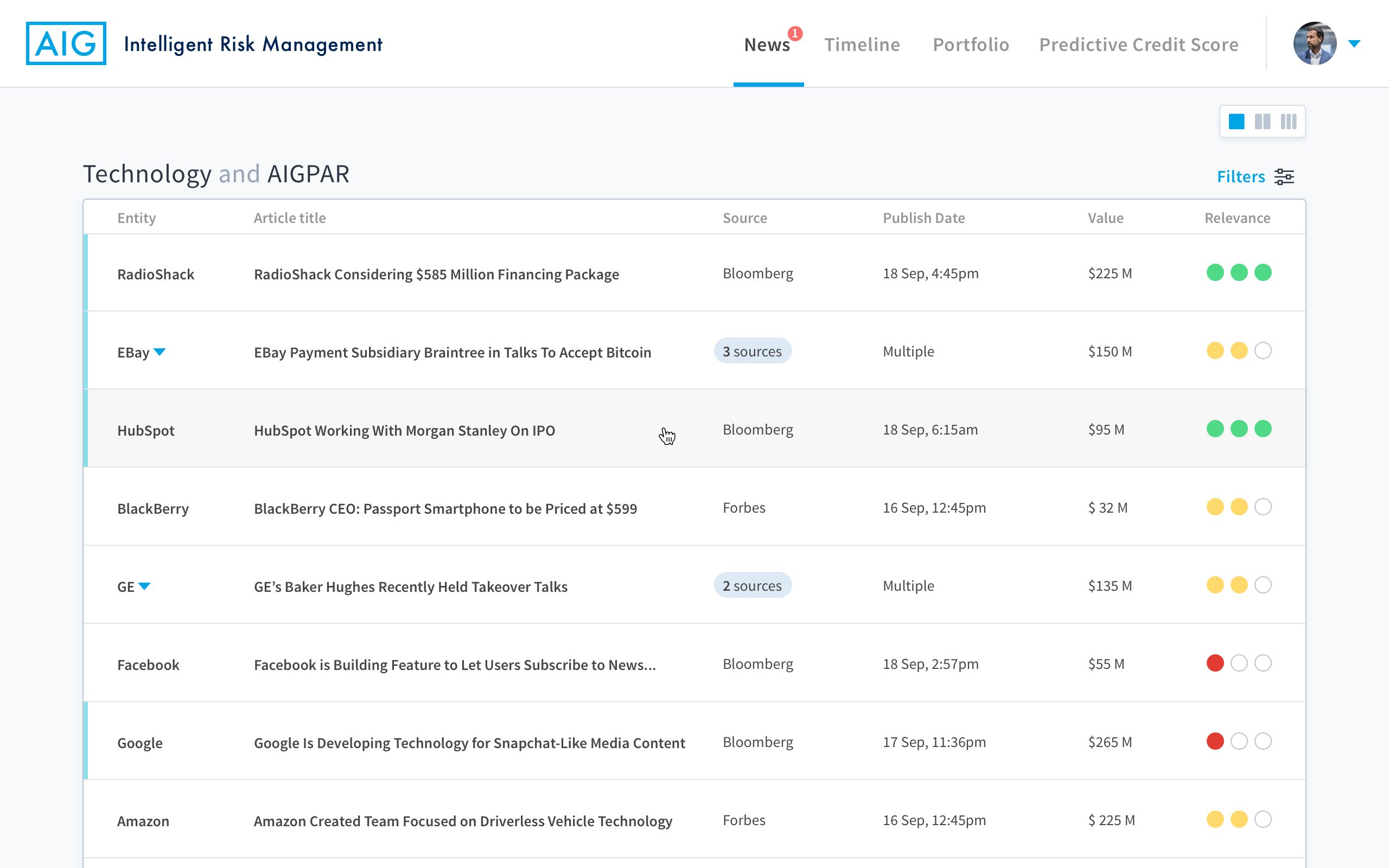This screenshot has width=1389, height=868.
Task: Sort by the Source column header
Action: (x=744, y=218)
